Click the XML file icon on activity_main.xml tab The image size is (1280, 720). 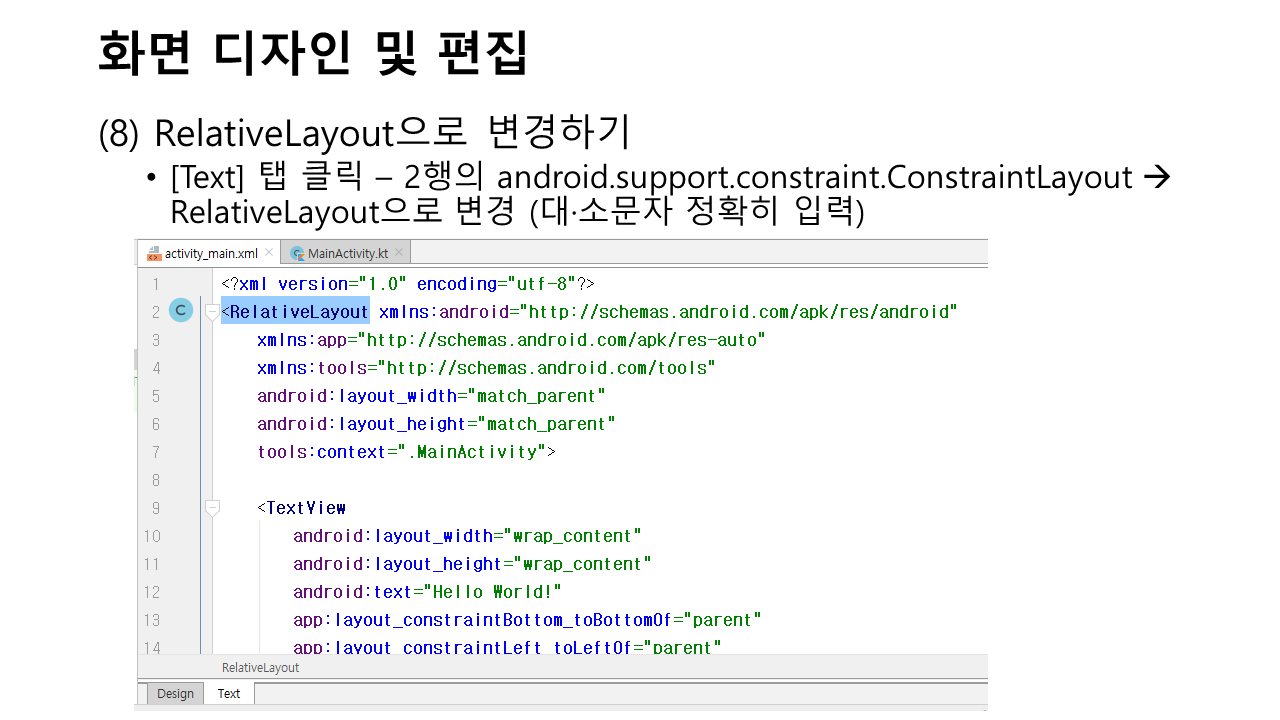[154, 254]
